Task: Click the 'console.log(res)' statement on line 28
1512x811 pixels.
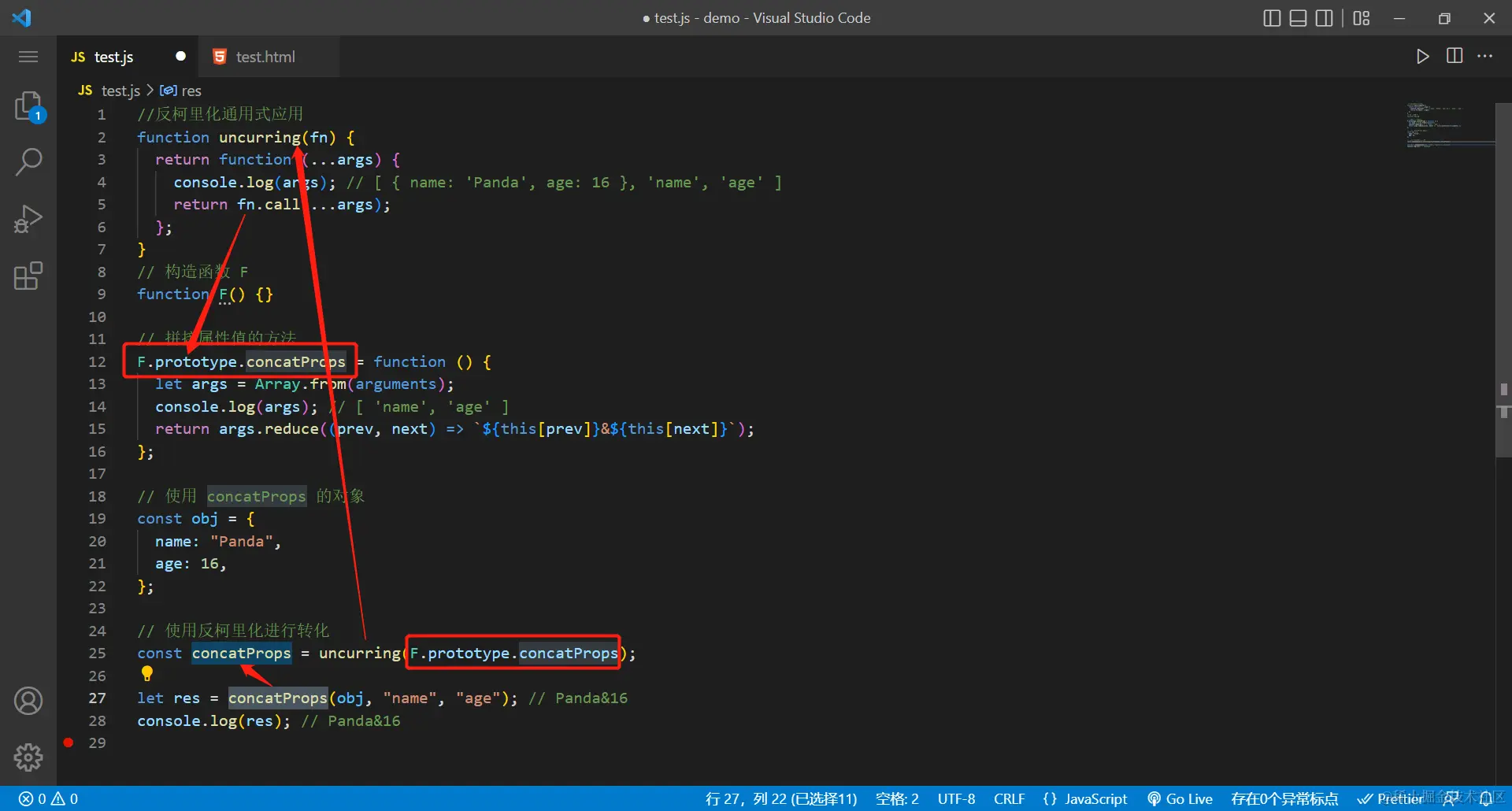Action: 213,720
